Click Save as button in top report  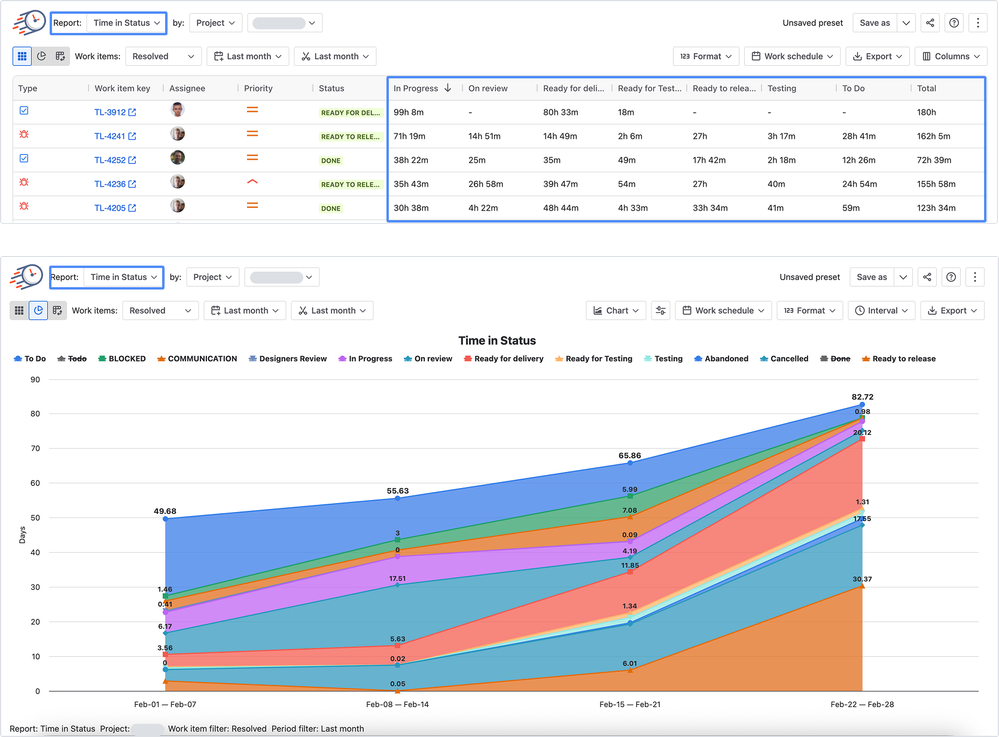point(874,23)
